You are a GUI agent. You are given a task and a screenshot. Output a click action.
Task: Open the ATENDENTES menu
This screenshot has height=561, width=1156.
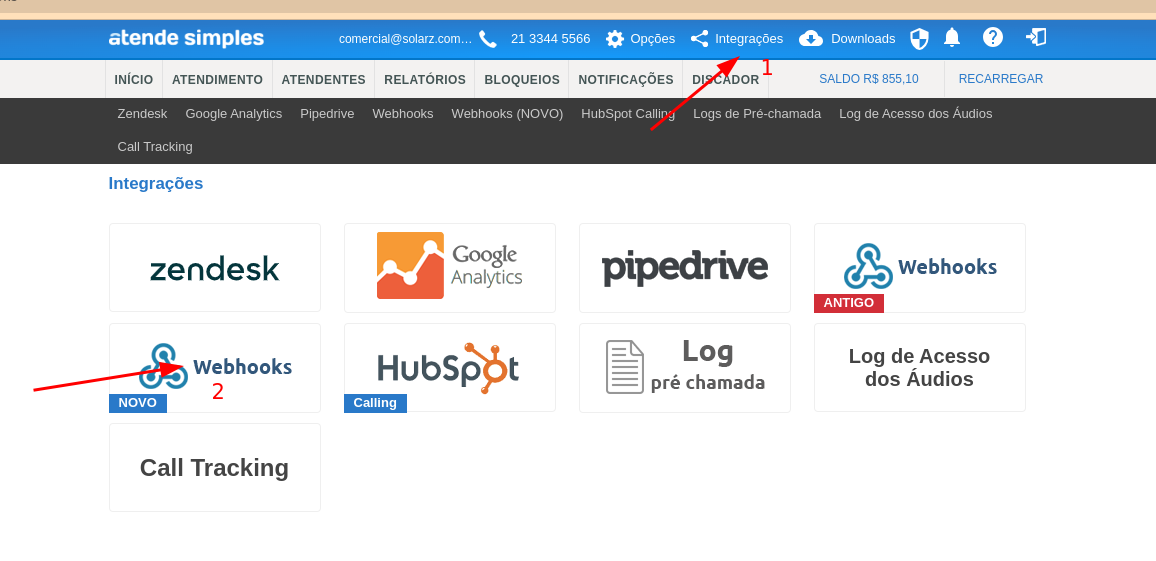coord(324,80)
